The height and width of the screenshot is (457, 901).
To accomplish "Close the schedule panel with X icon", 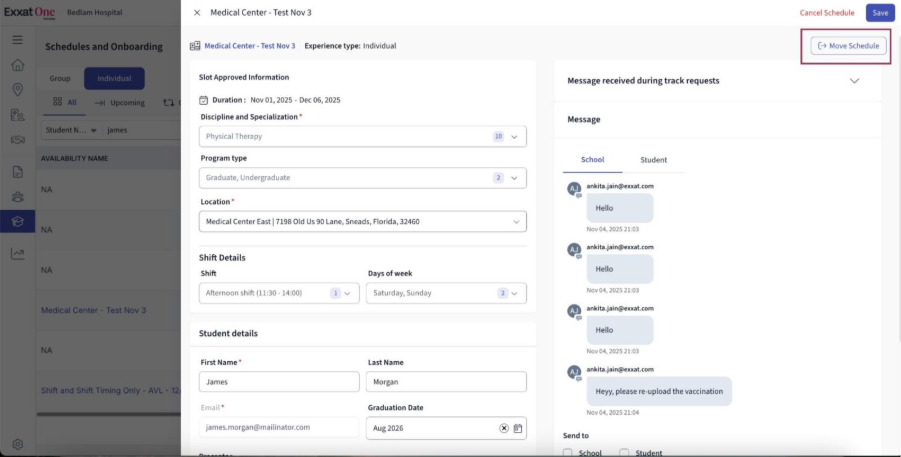I will (x=196, y=13).
